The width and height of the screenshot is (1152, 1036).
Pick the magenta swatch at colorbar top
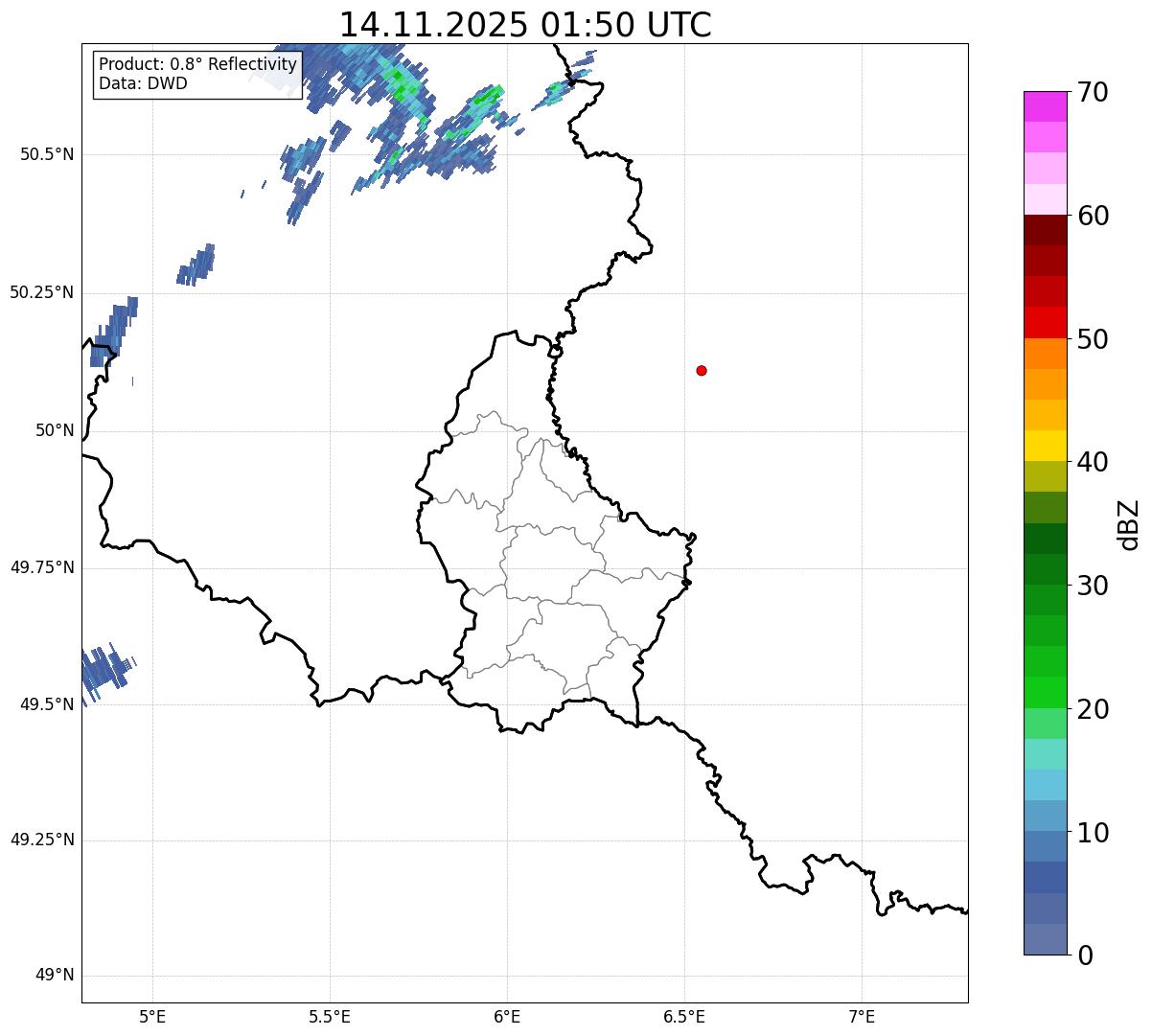point(1045,106)
